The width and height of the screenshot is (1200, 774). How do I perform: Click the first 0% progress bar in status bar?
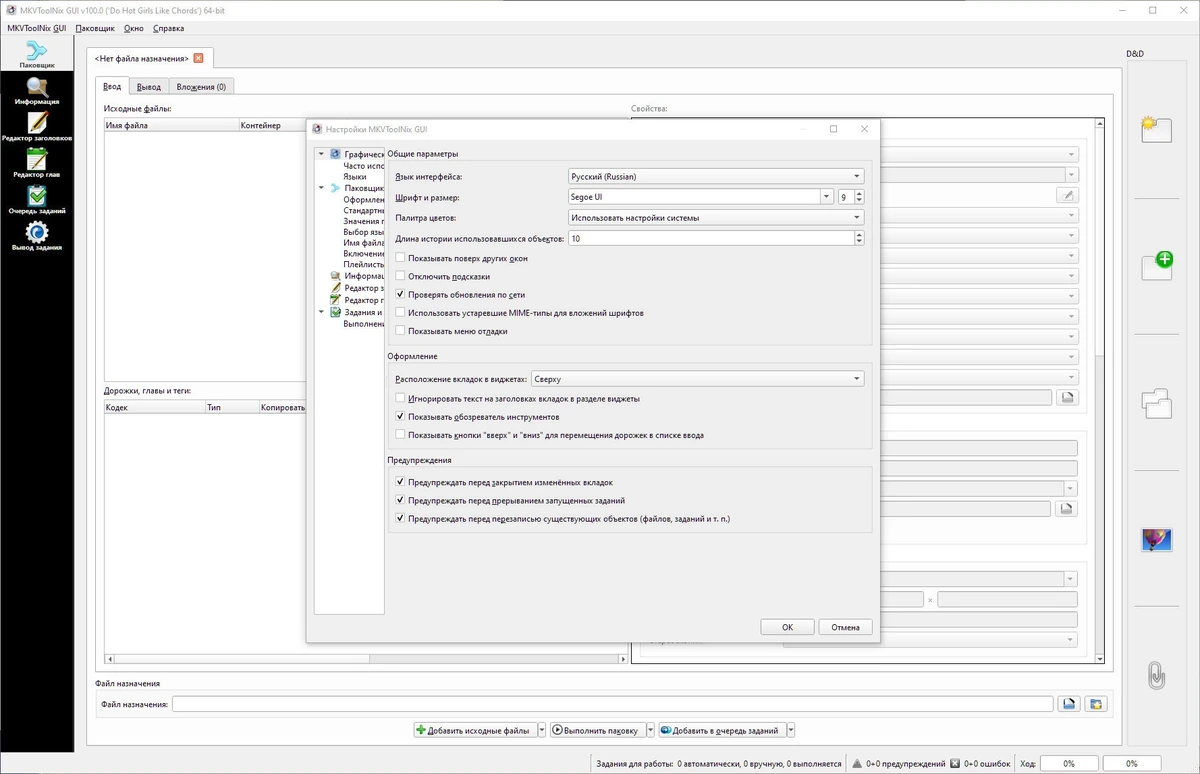pos(1068,763)
